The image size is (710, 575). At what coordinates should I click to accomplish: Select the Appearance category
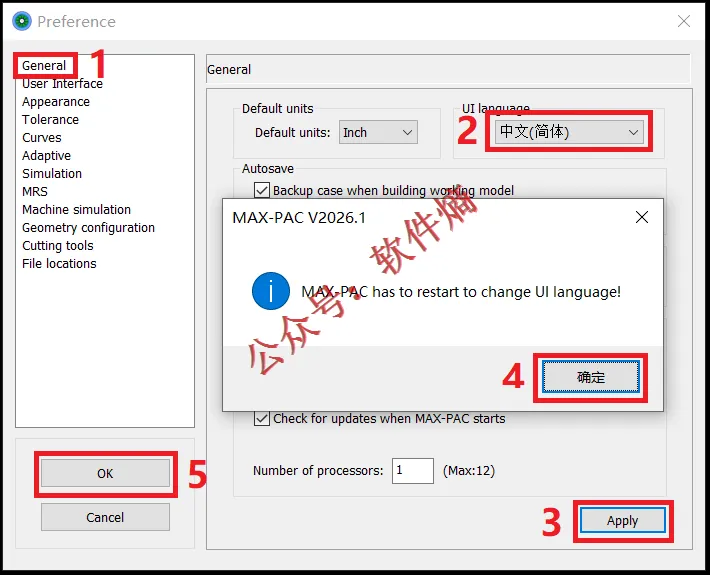(56, 102)
